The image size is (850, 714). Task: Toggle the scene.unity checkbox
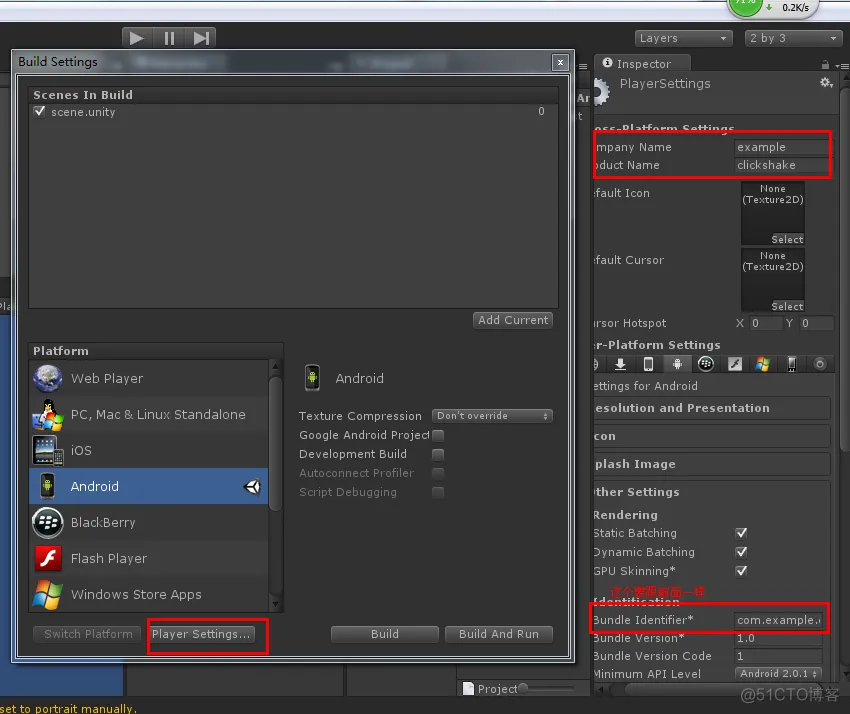[x=39, y=111]
